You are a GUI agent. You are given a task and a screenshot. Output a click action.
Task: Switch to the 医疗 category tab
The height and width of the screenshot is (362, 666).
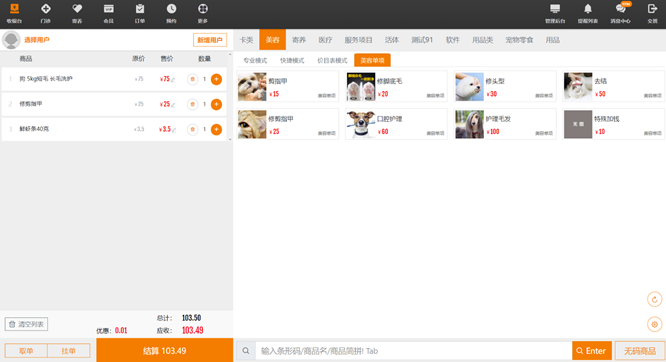pos(325,40)
